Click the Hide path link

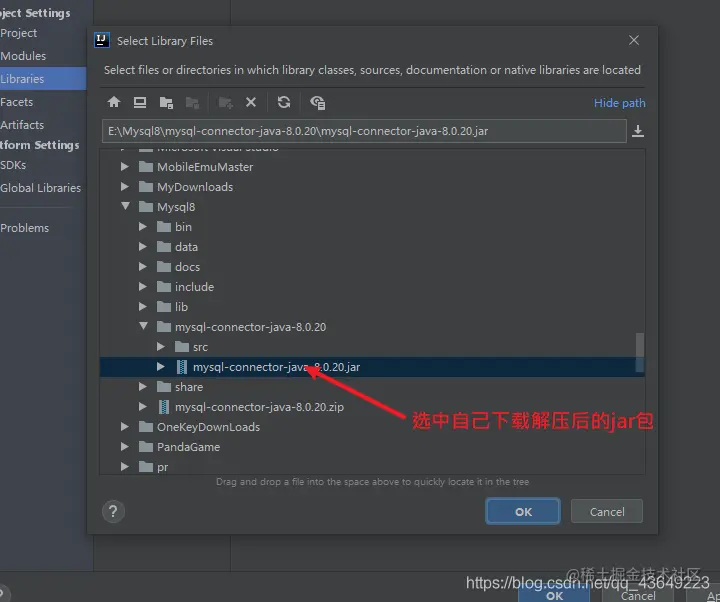619,103
